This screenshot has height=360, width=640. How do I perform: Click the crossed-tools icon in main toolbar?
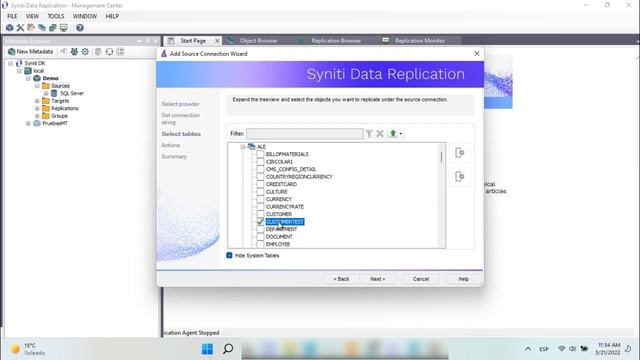click(x=20, y=28)
